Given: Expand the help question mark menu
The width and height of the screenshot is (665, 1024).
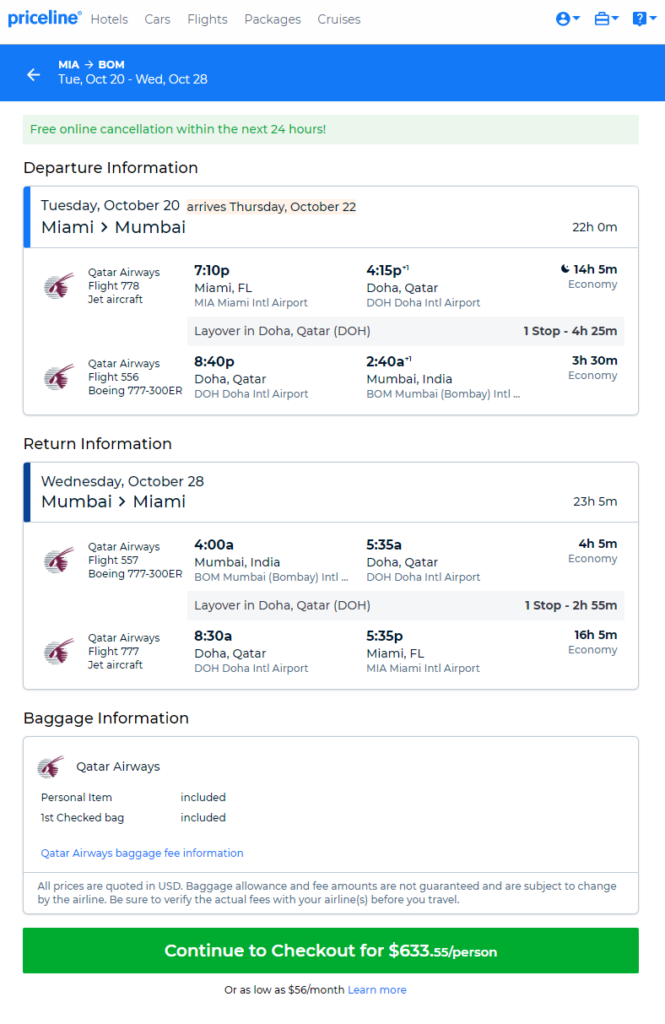Looking at the screenshot, I should 643,19.
